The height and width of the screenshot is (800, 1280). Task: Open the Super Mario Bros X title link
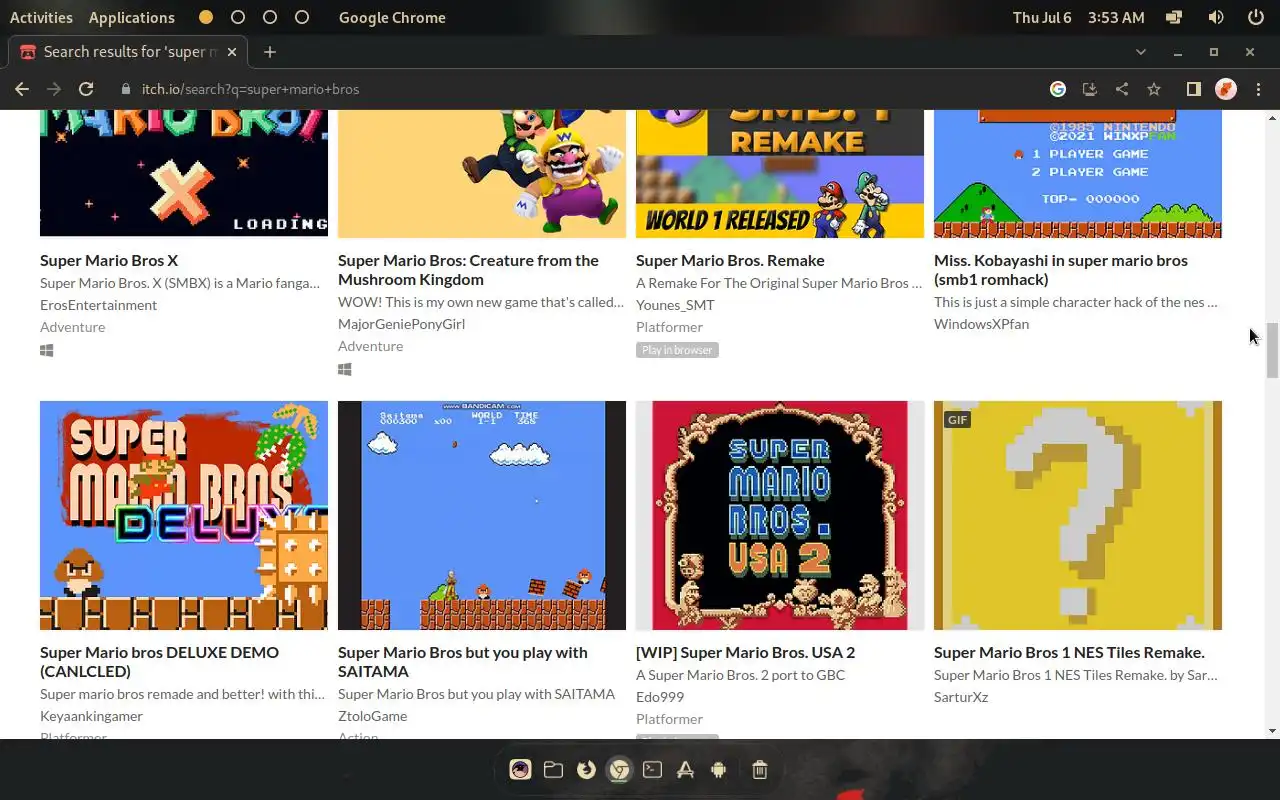tap(109, 260)
